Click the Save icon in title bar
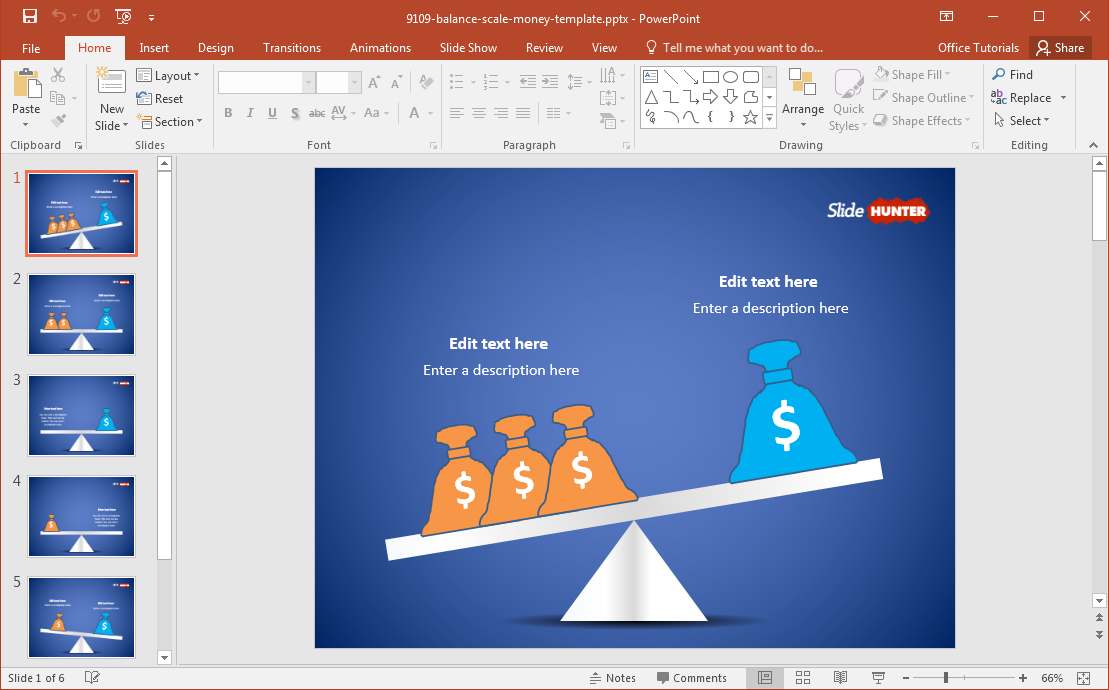Screen dimensions: 1109x690 29,17
